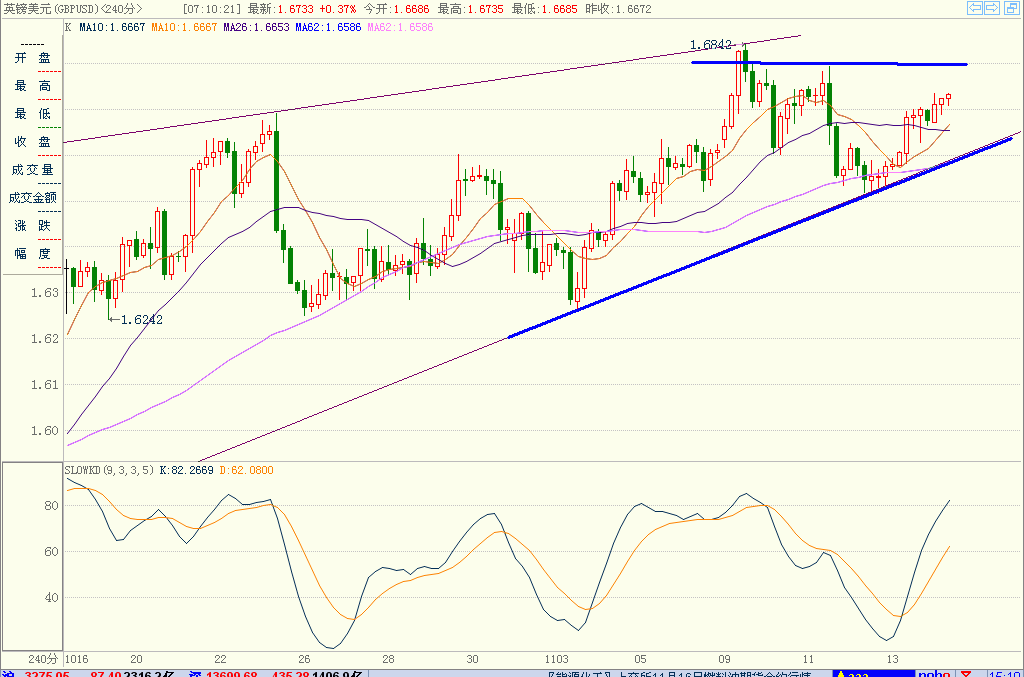Select the 成交量 field in side panel
The height and width of the screenshot is (677, 1024).
pos(33,170)
